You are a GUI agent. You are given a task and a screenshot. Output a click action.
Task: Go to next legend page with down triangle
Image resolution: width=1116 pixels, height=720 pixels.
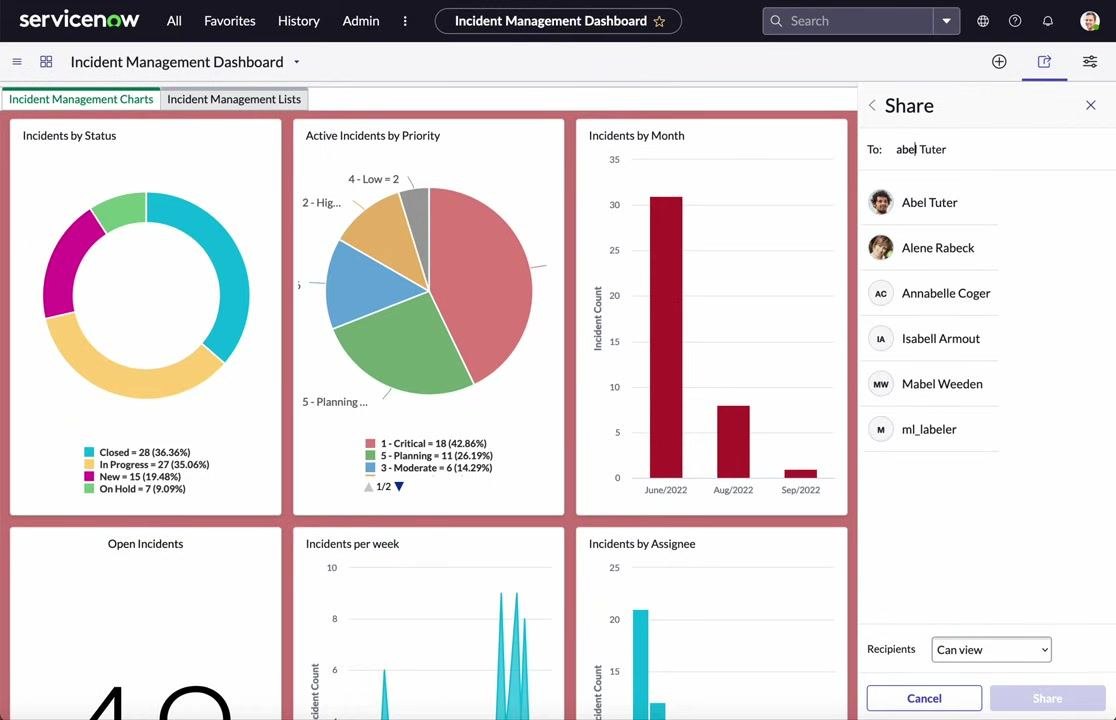coord(399,487)
